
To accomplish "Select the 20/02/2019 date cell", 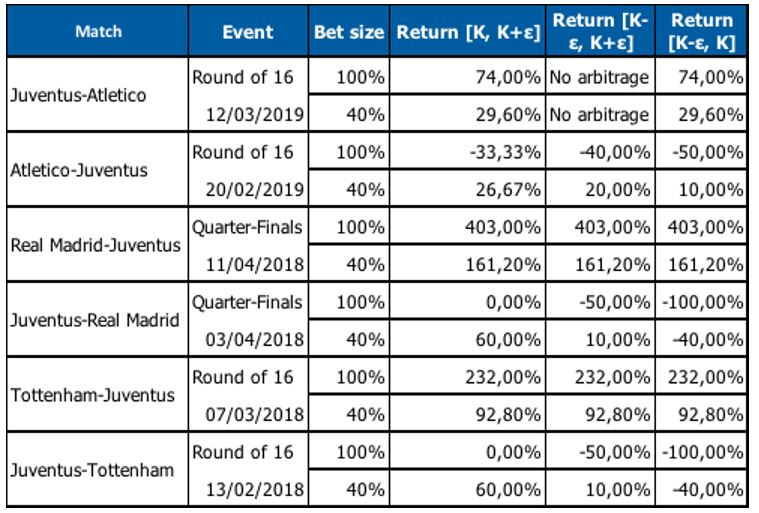I will point(248,189).
